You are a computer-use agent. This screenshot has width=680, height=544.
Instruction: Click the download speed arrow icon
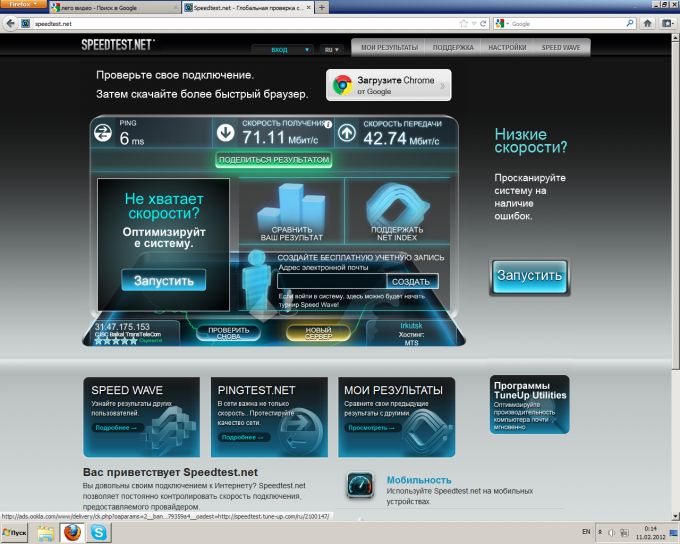(x=226, y=133)
